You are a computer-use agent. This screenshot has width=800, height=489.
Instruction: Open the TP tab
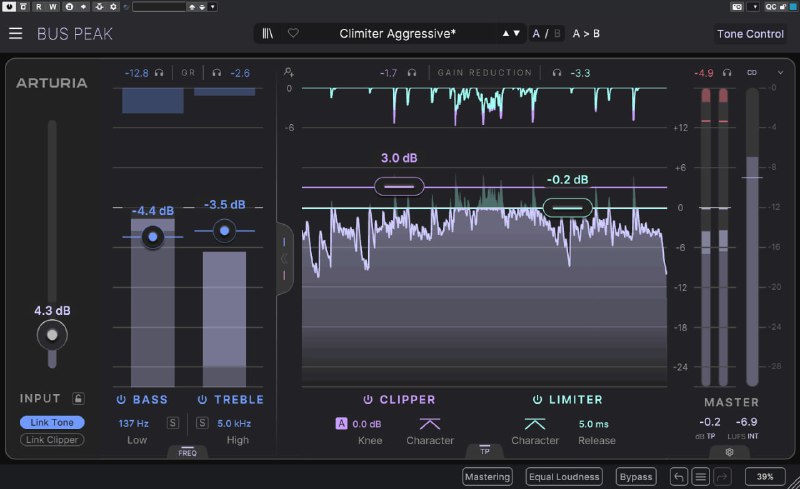tap(485, 451)
